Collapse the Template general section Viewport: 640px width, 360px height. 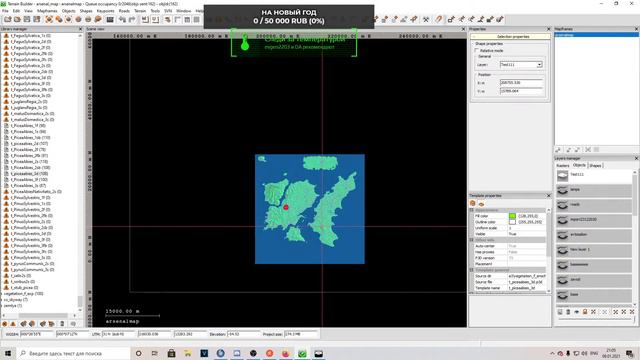tap(471, 270)
